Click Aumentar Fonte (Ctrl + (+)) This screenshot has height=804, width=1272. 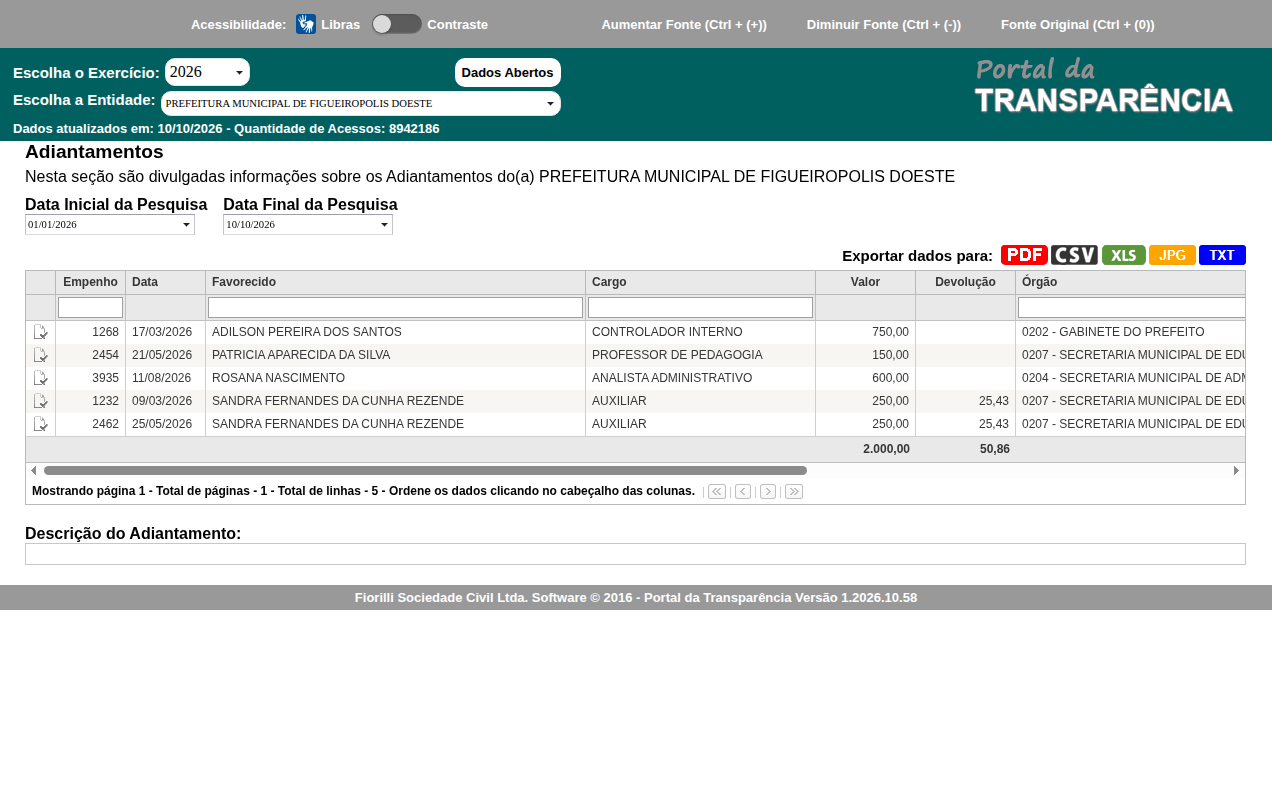(684, 25)
